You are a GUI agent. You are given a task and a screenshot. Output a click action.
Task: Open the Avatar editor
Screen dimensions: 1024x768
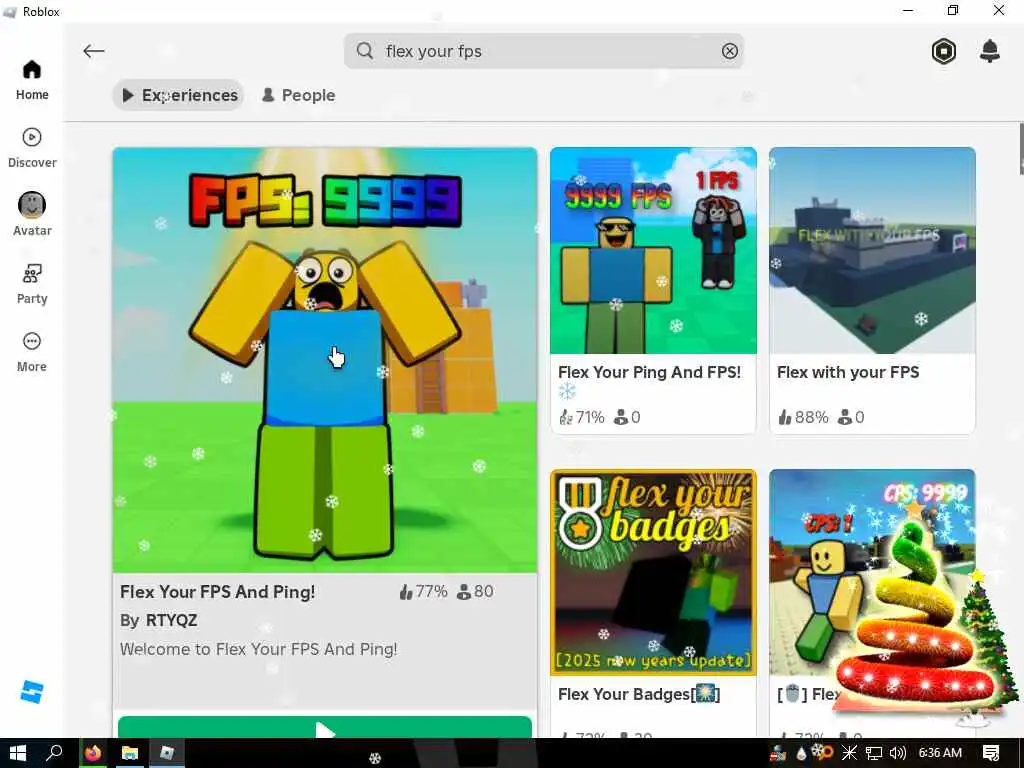[x=32, y=215]
